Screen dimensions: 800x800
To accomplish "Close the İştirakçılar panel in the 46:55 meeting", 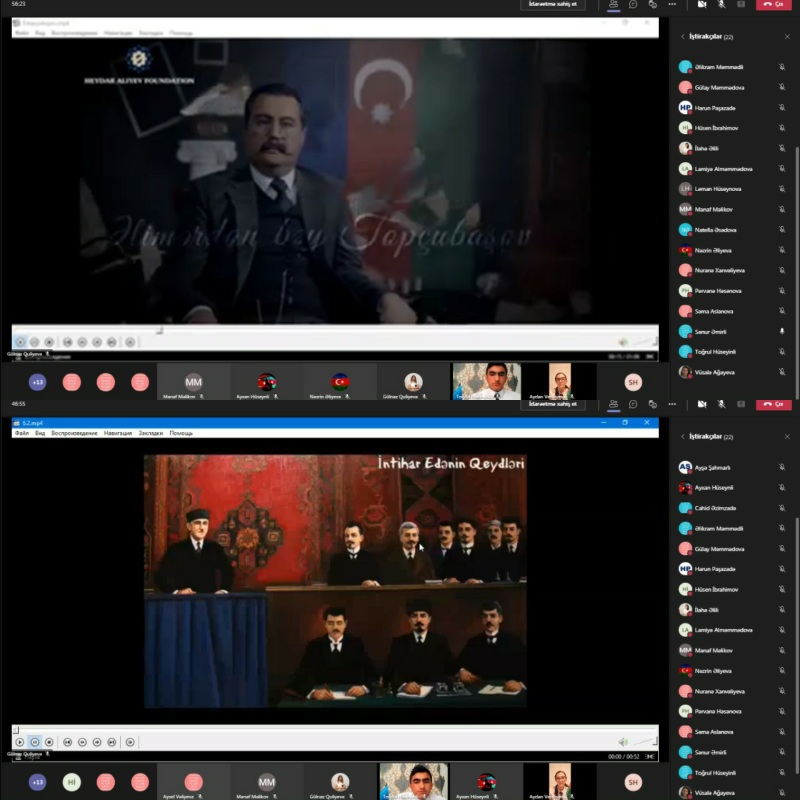I will click(787, 437).
